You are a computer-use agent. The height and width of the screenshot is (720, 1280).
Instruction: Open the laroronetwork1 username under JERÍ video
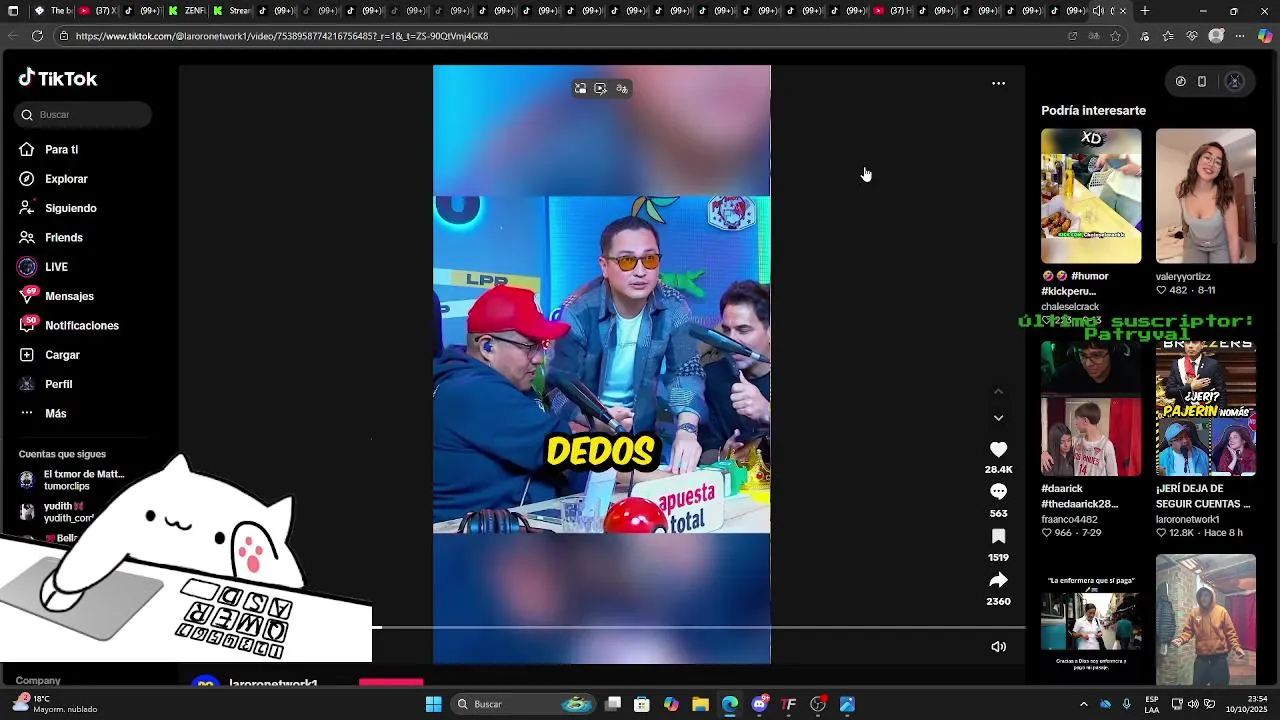(1188, 520)
